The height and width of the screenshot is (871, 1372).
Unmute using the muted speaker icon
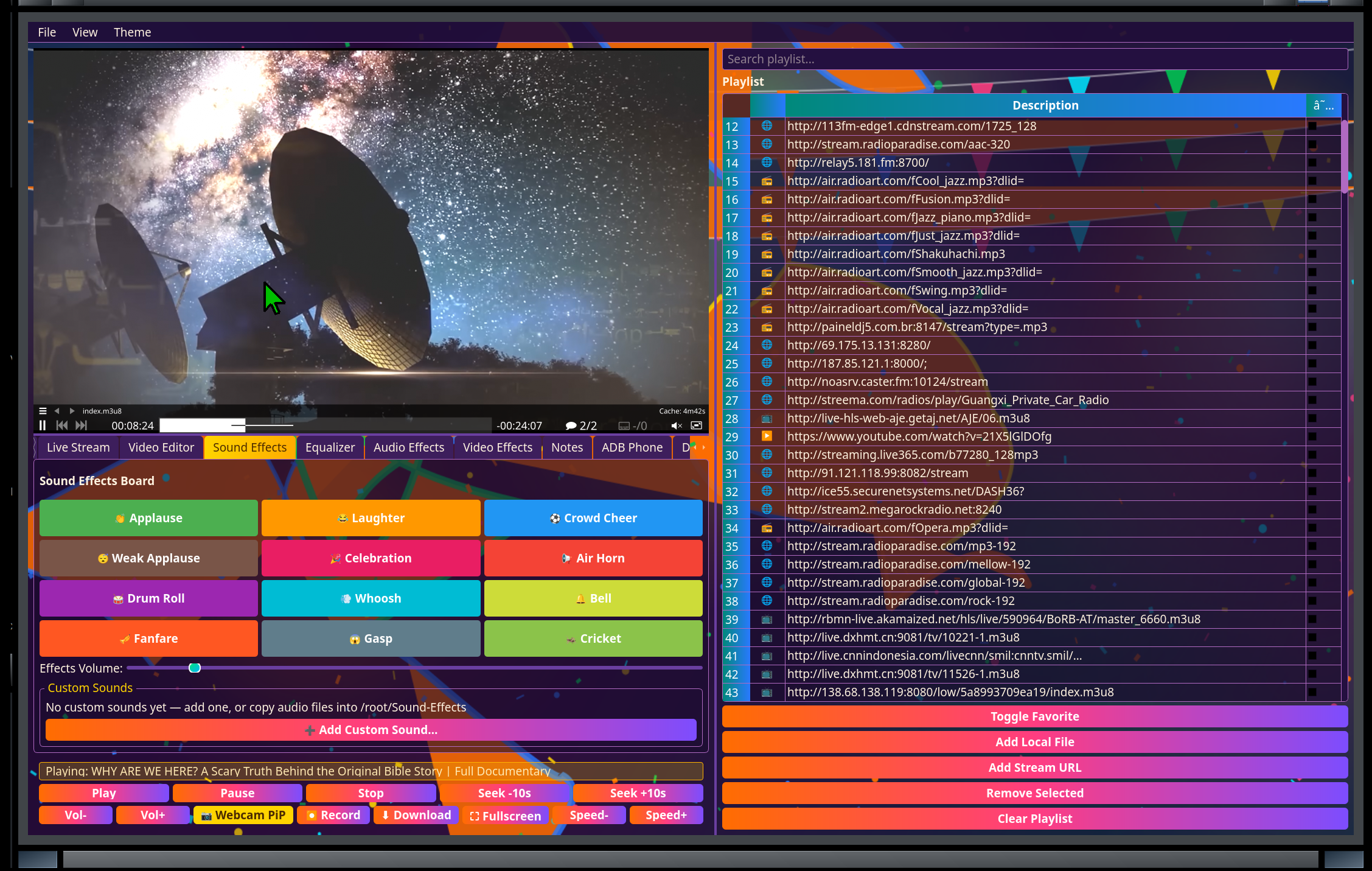677,425
